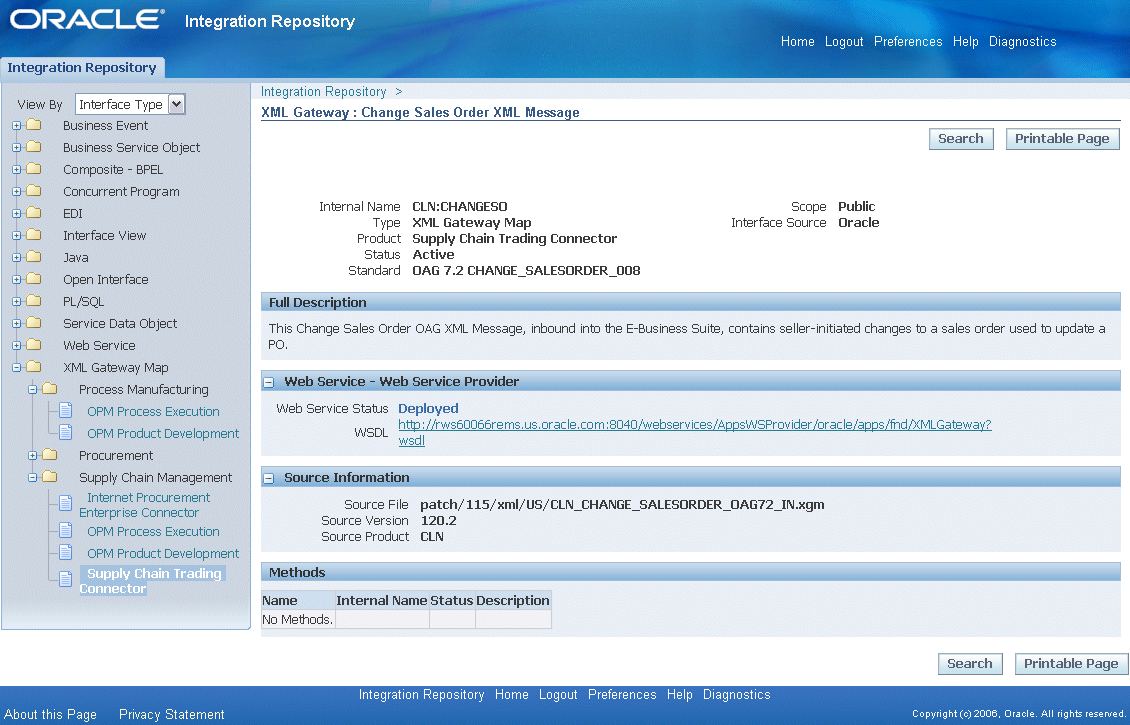Click the Deployed web service status
Image resolution: width=1130 pixels, height=725 pixels.
tap(428, 409)
